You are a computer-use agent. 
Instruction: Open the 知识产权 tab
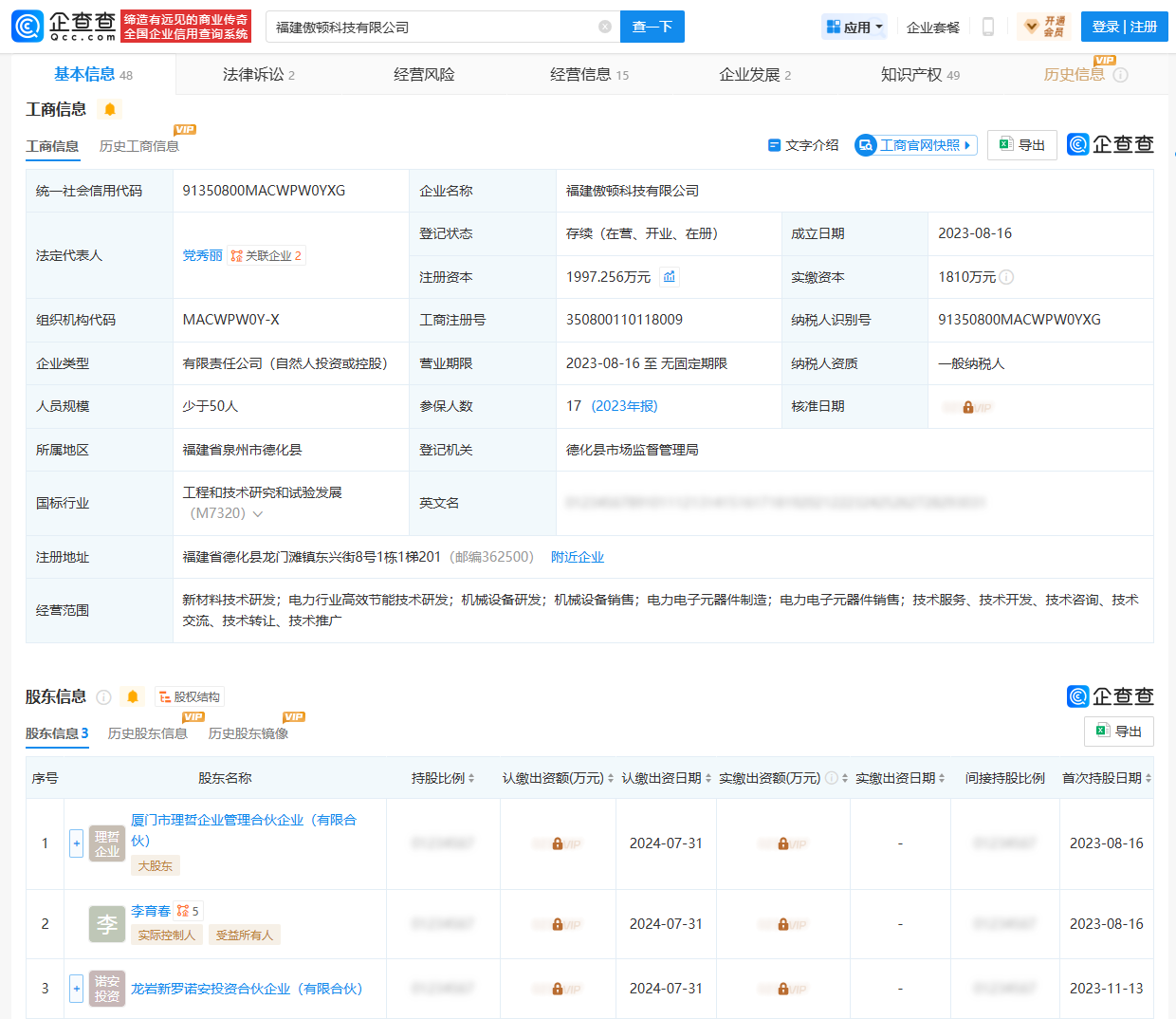point(919,74)
